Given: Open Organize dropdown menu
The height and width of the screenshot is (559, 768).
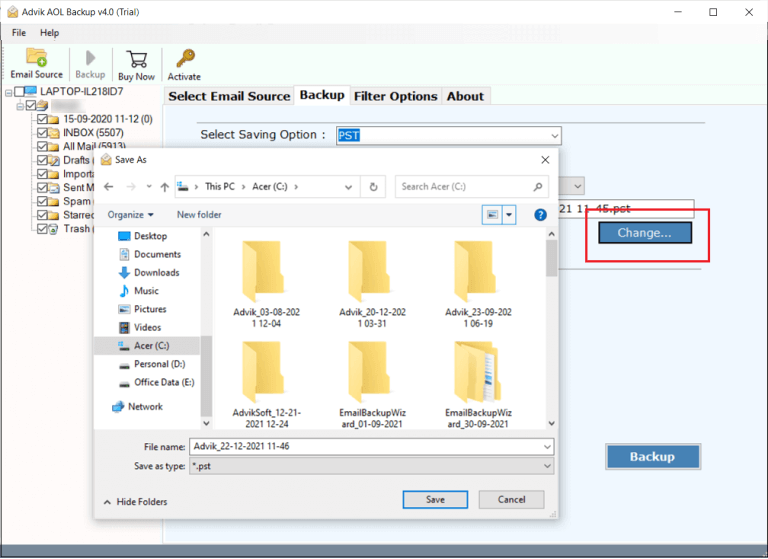Looking at the screenshot, I should 130,215.
